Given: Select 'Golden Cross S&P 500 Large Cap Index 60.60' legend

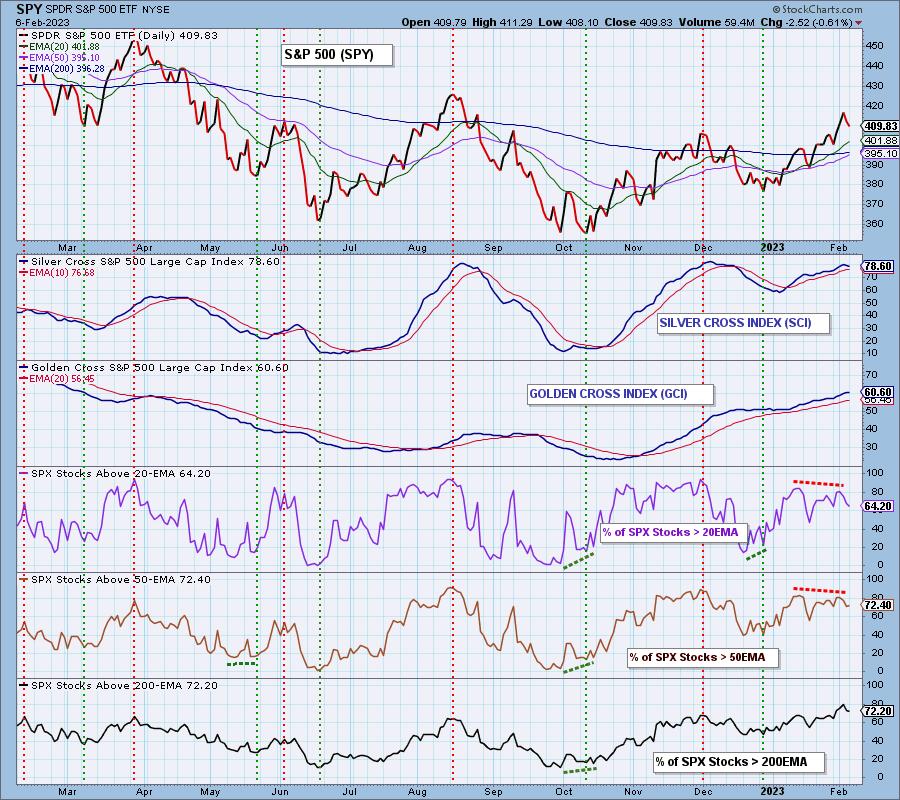Looking at the screenshot, I should tap(154, 368).
